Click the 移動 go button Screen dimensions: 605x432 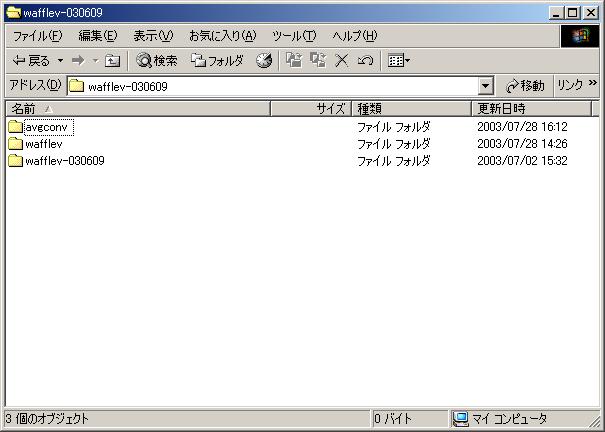[525, 86]
